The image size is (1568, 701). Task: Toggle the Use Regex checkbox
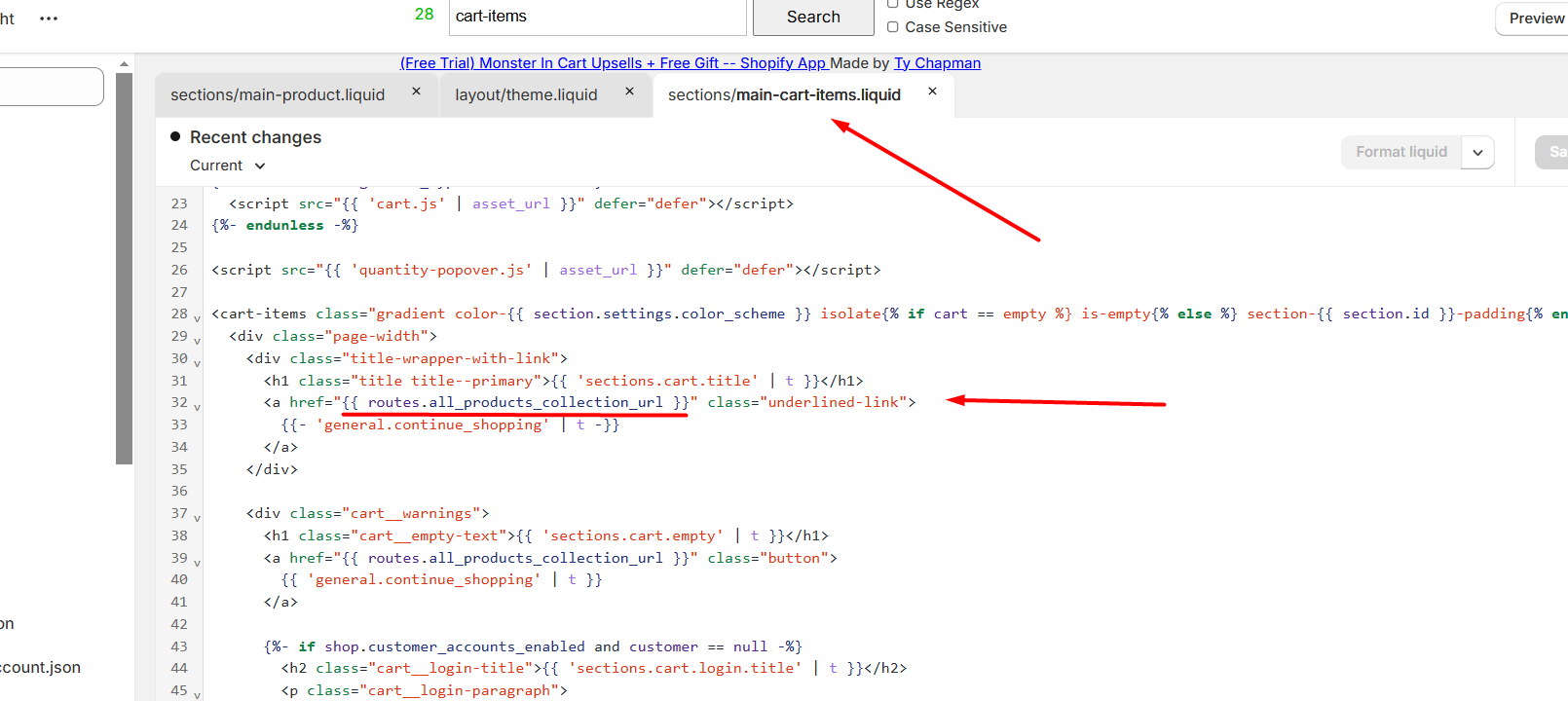pos(892,4)
